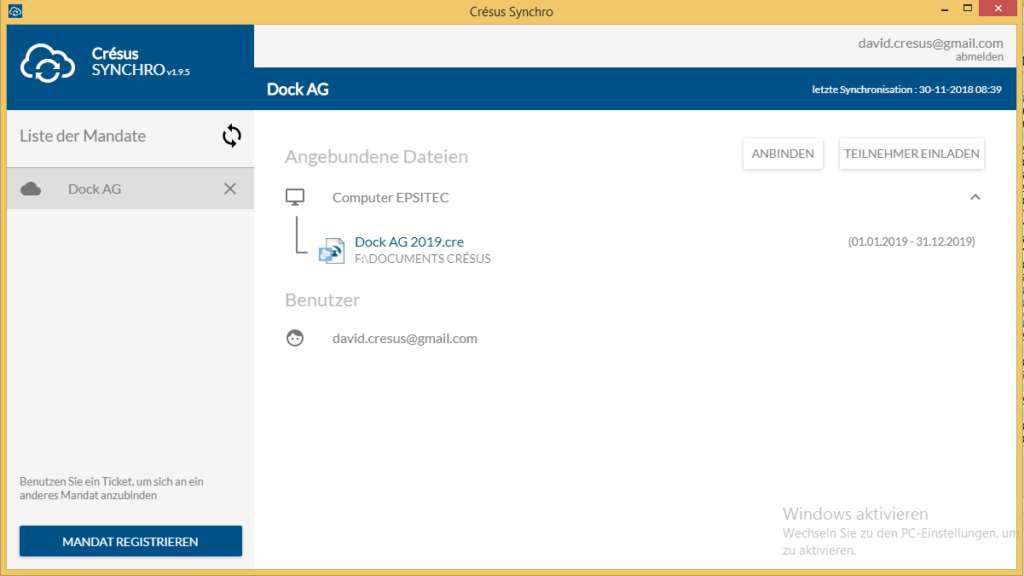Open the Dock AG 2019.cre file link
The height and width of the screenshot is (576, 1024).
409,242
